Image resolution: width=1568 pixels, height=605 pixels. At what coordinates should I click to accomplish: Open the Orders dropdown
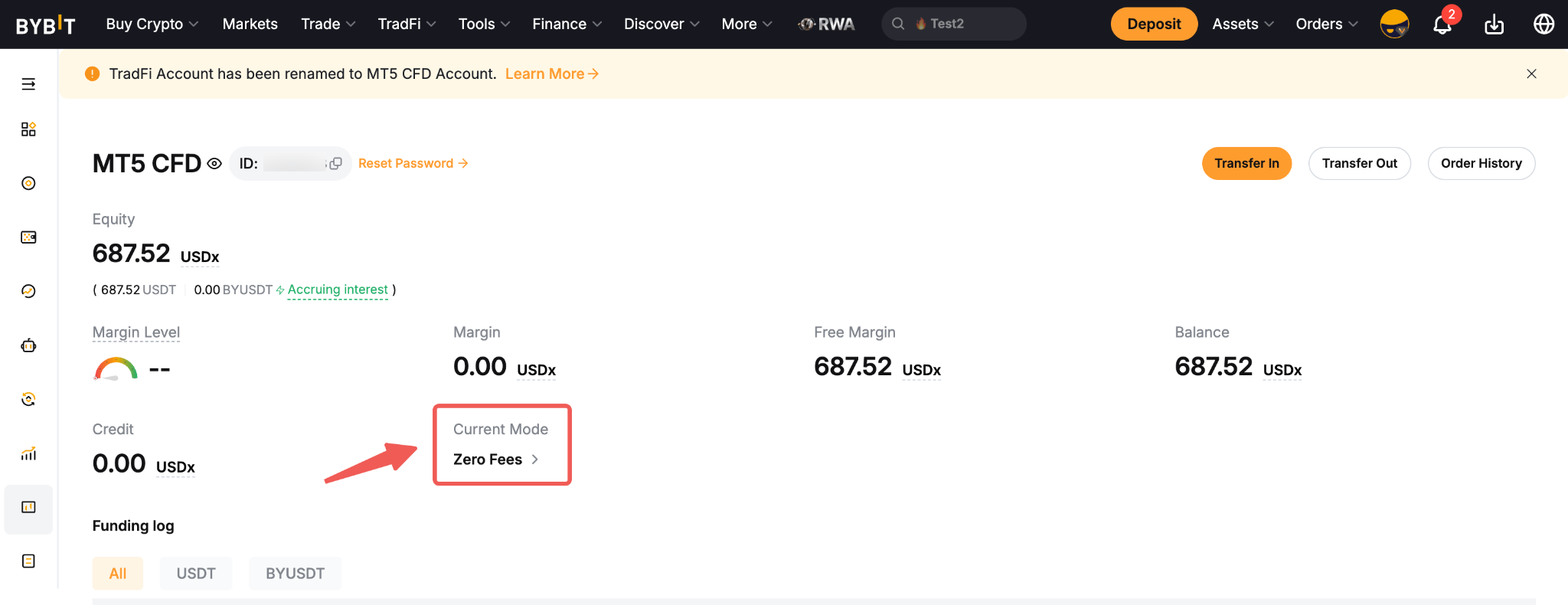pyautogui.click(x=1328, y=24)
